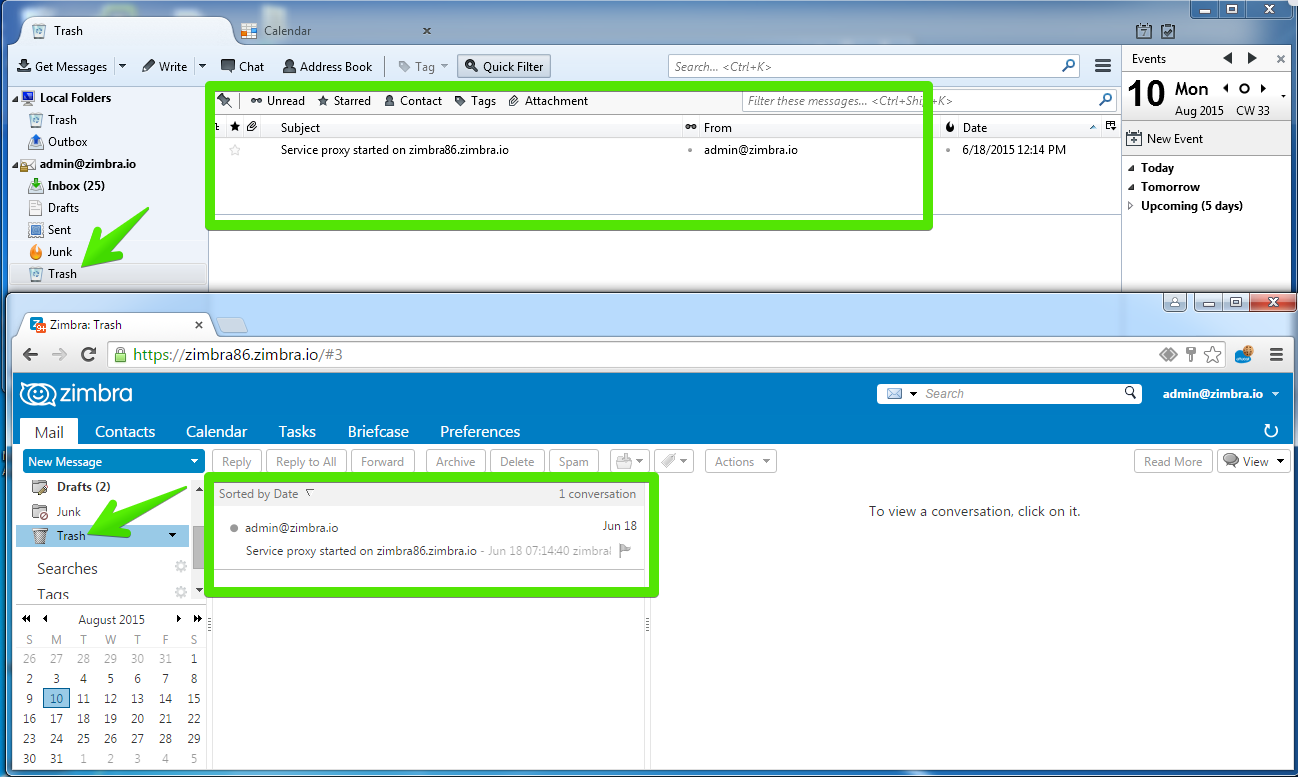Collapse the Local Folders tree
Image resolution: width=1298 pixels, height=777 pixels.
point(15,98)
